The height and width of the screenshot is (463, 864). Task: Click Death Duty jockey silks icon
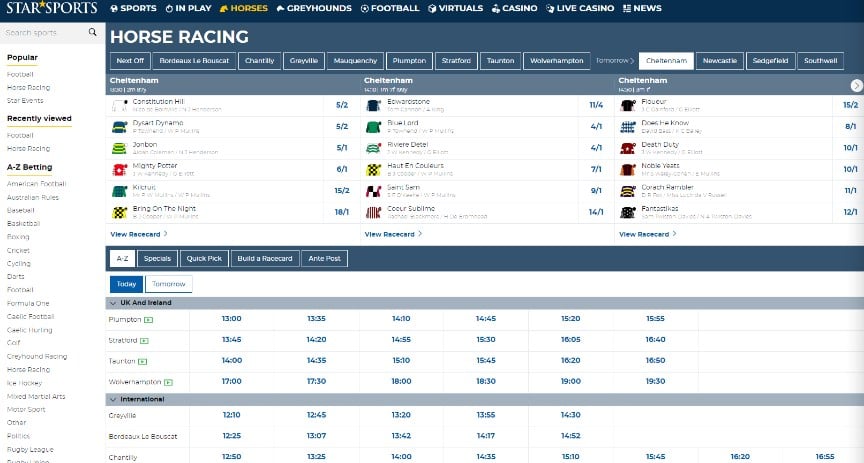pos(628,148)
